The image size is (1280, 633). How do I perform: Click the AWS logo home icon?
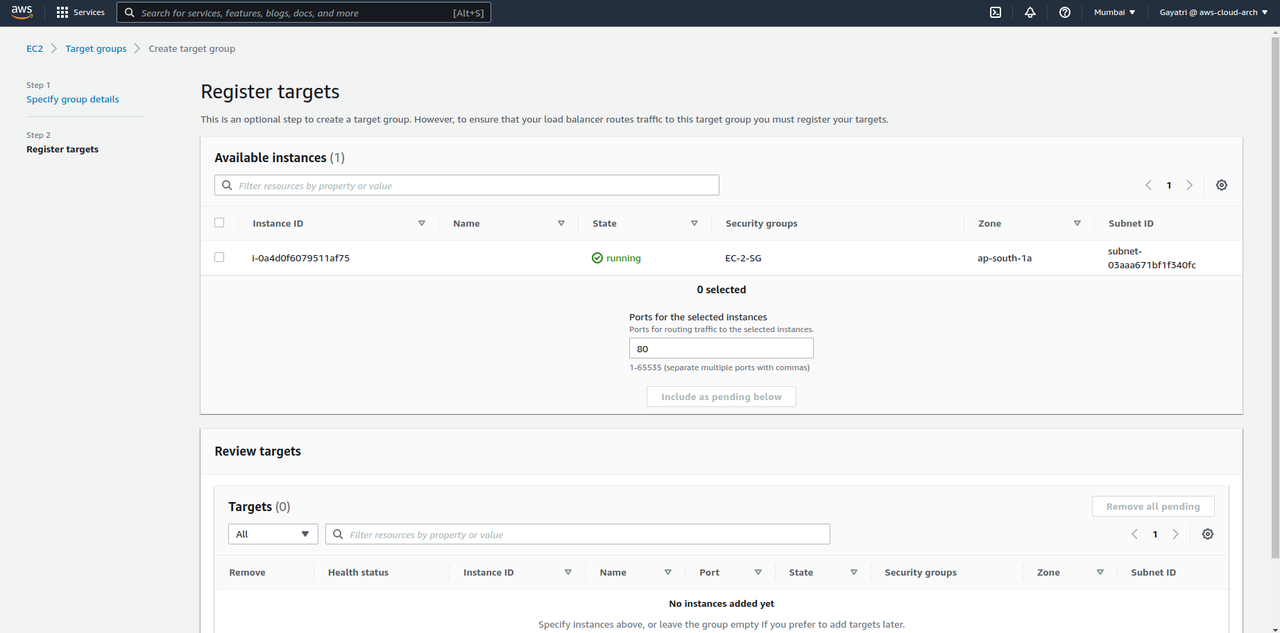(22, 12)
